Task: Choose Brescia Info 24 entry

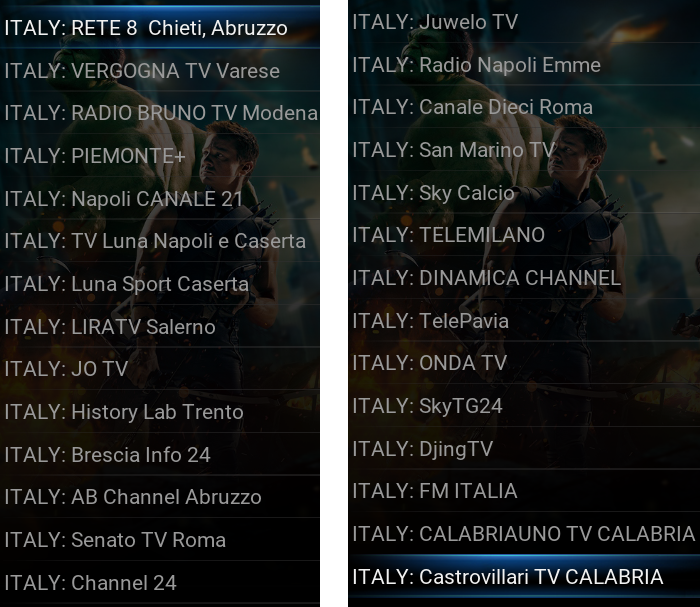Action: point(159,455)
